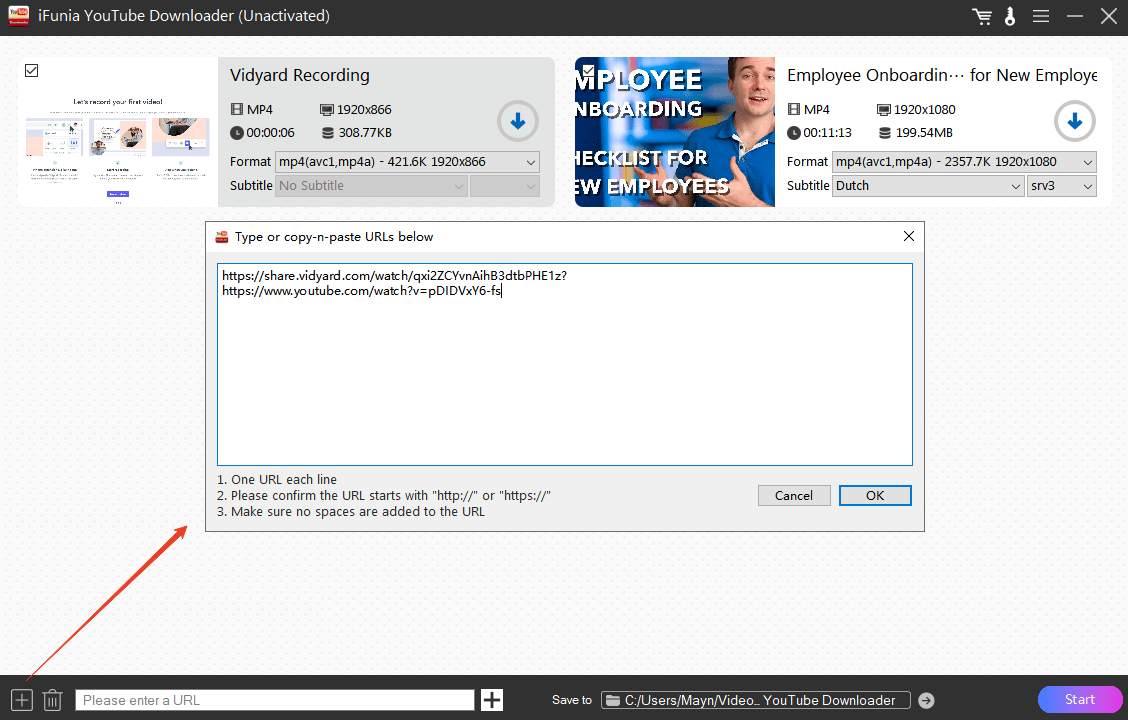
Task: Click the shopping cart purchase icon
Action: click(982, 17)
